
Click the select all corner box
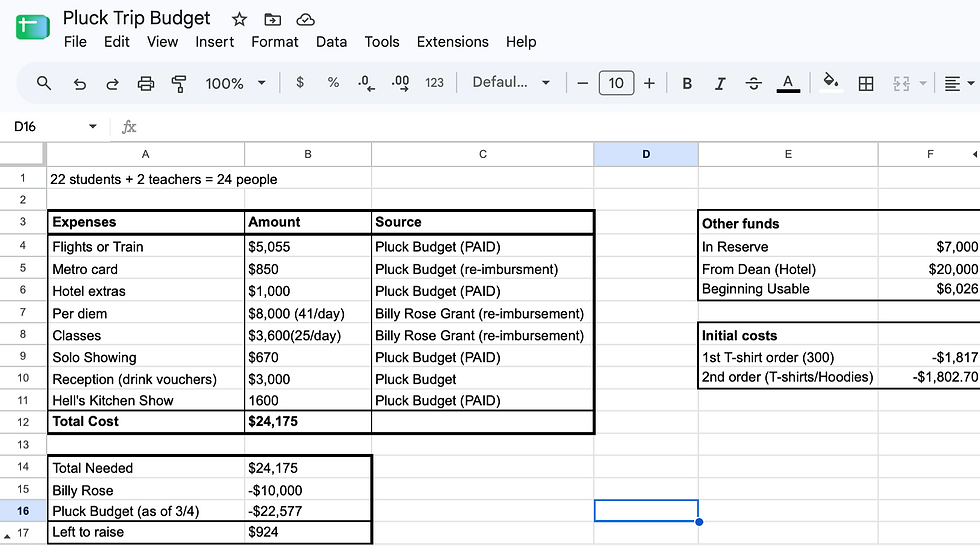(x=22, y=154)
